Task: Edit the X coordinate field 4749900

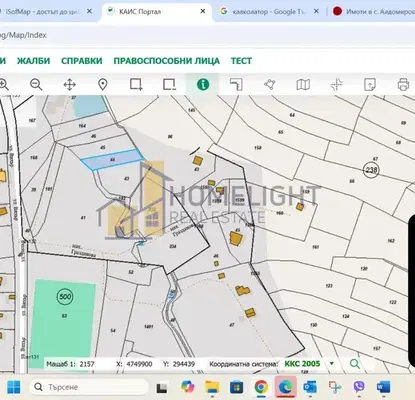Action: [x=139, y=364]
